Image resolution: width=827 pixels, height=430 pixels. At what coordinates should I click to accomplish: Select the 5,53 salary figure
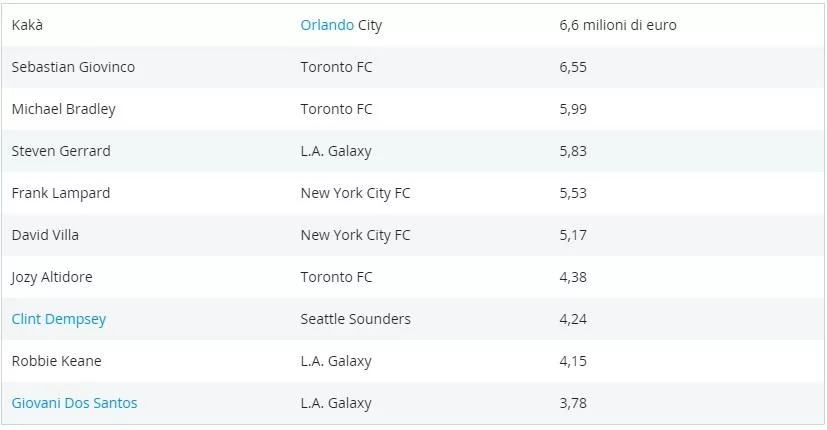pos(573,193)
